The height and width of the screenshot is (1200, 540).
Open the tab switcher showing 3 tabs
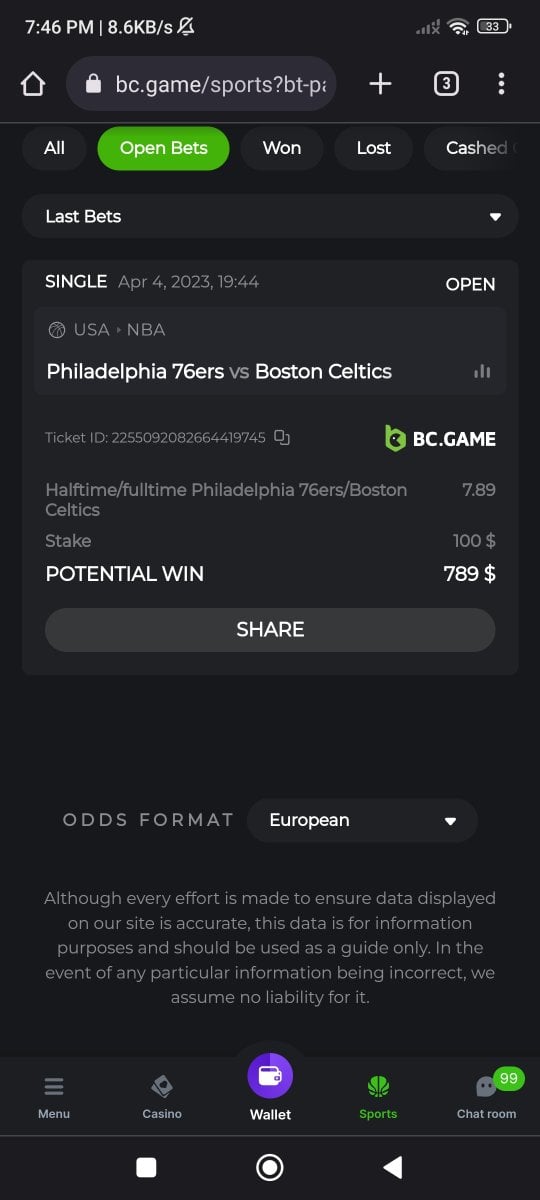tap(446, 84)
